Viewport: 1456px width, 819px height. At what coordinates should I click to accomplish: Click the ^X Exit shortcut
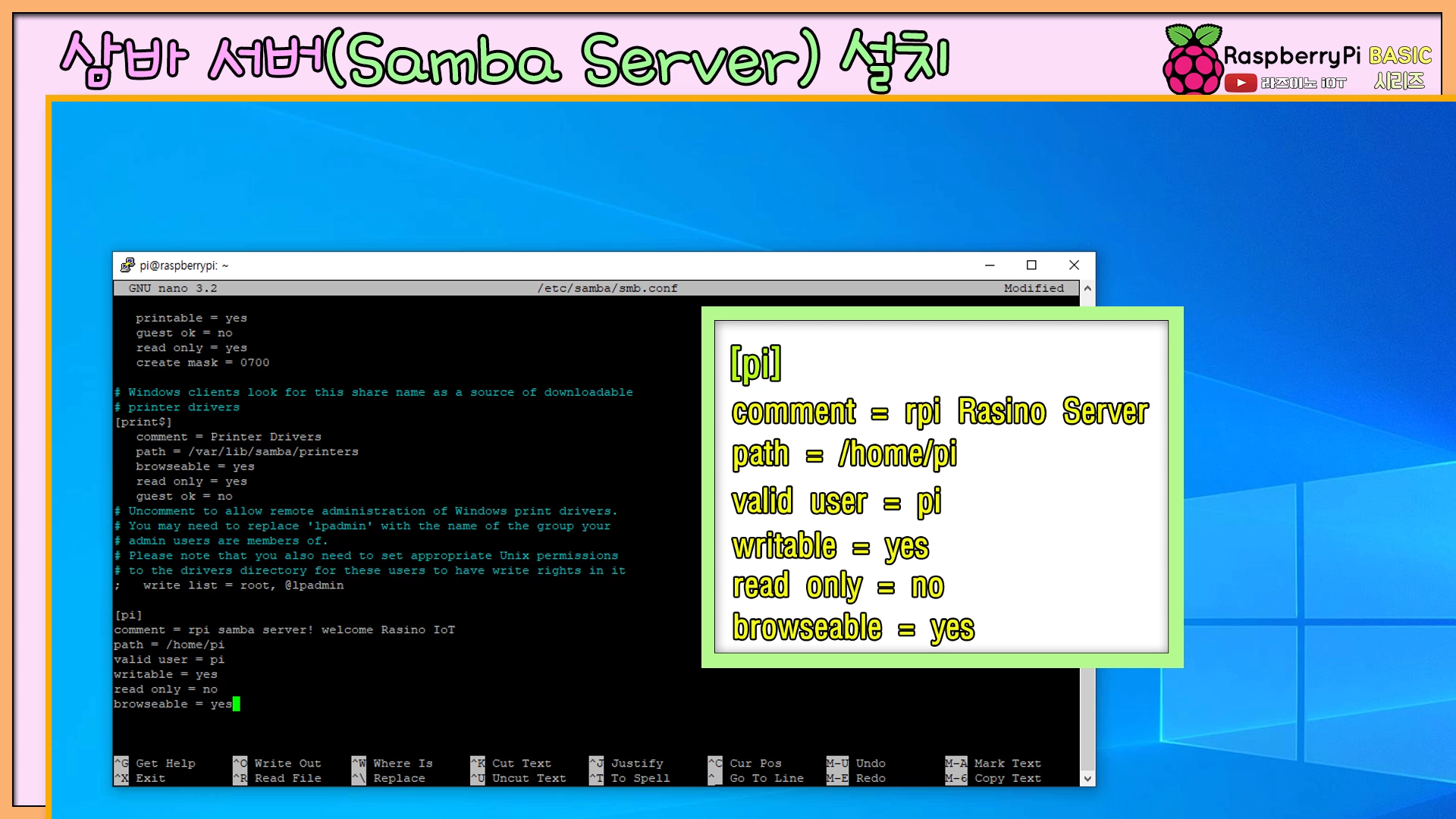pyautogui.click(x=140, y=778)
